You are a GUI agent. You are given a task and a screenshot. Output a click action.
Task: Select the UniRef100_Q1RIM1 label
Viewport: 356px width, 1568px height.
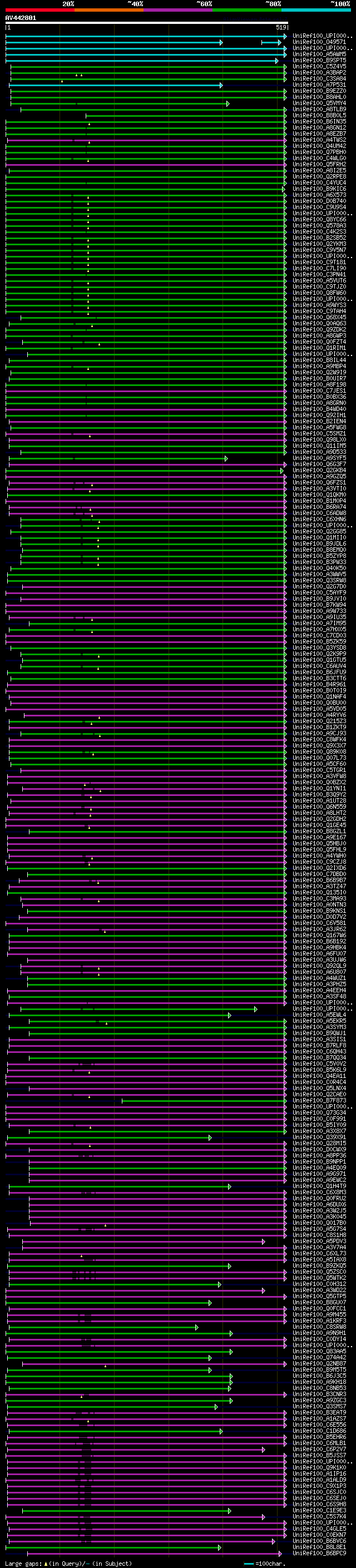319,348
